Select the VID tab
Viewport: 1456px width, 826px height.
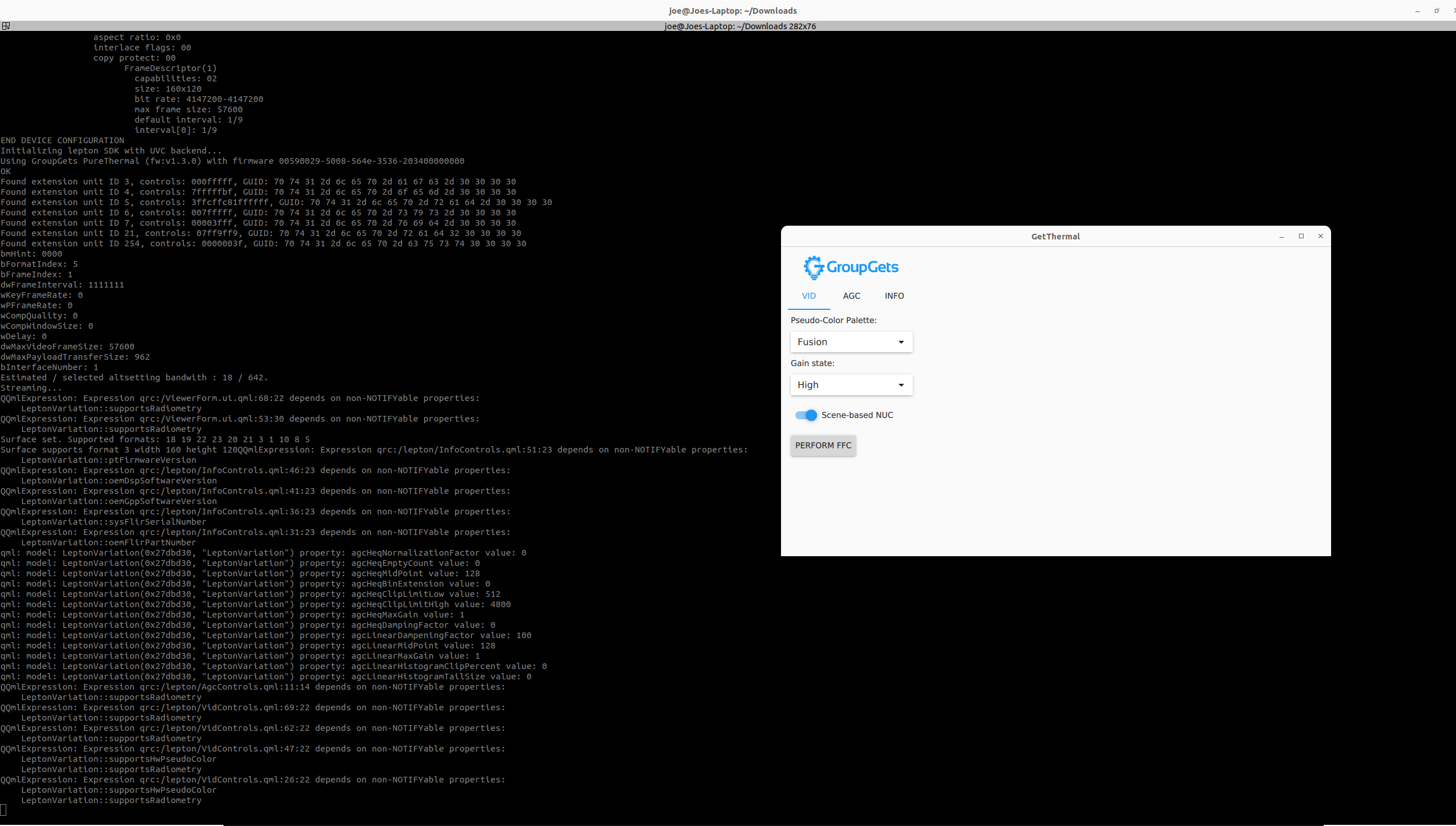pyautogui.click(x=809, y=296)
